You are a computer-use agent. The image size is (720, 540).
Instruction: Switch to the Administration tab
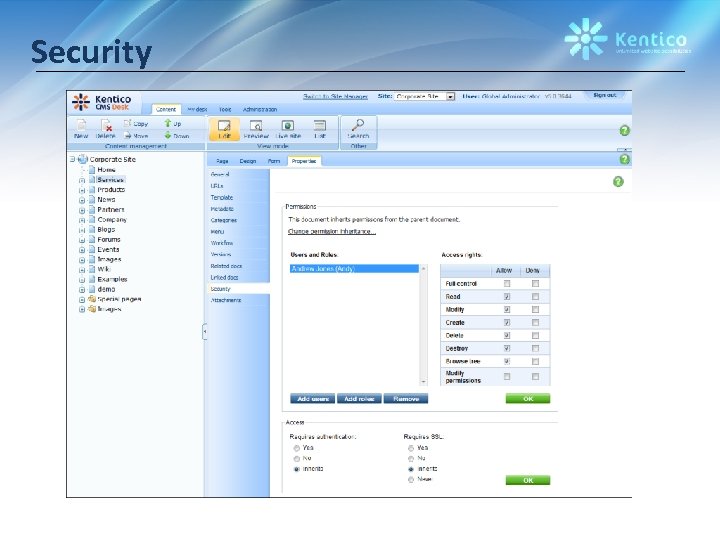click(260, 109)
